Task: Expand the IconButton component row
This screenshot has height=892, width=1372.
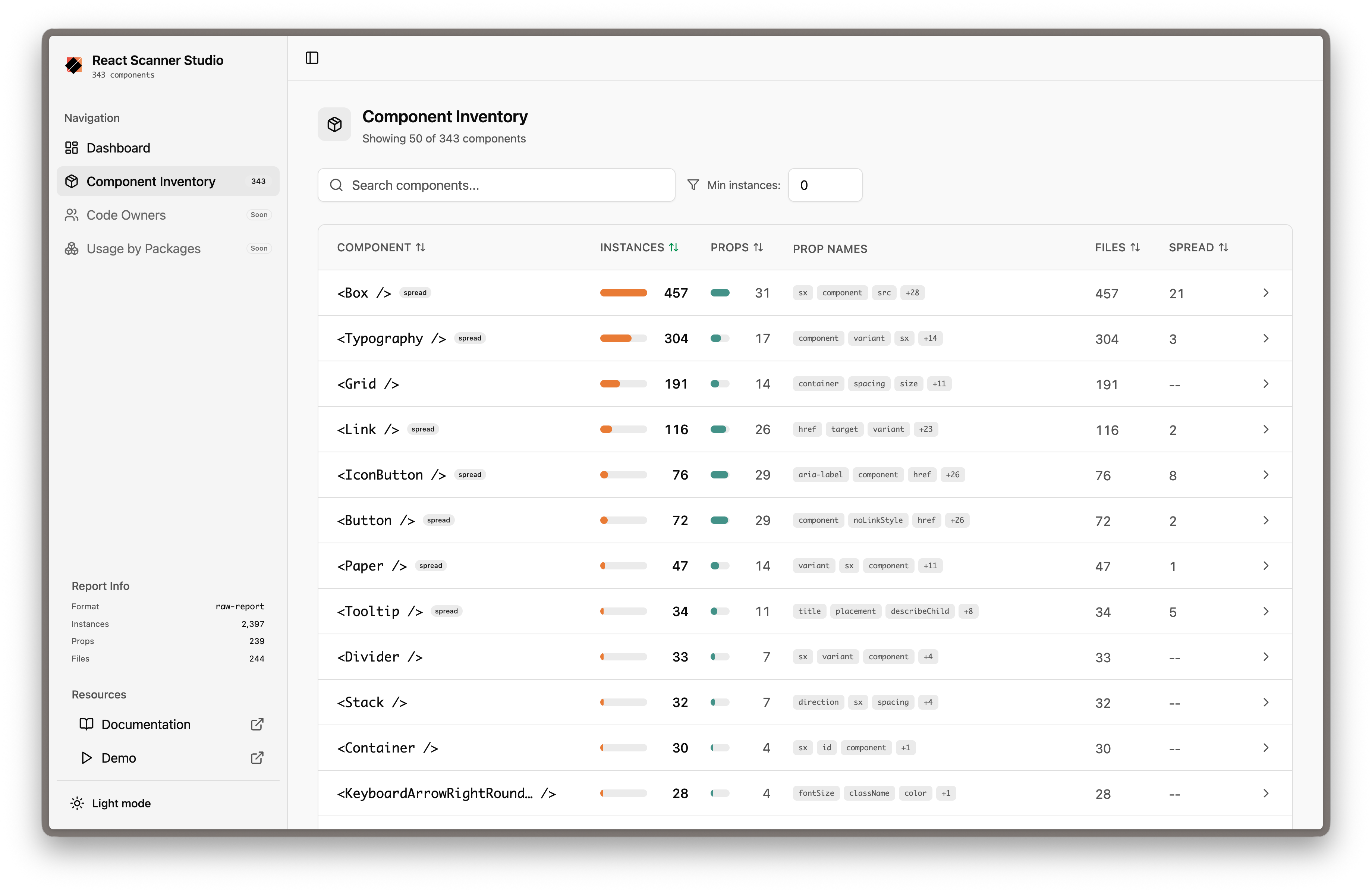Action: click(1266, 475)
